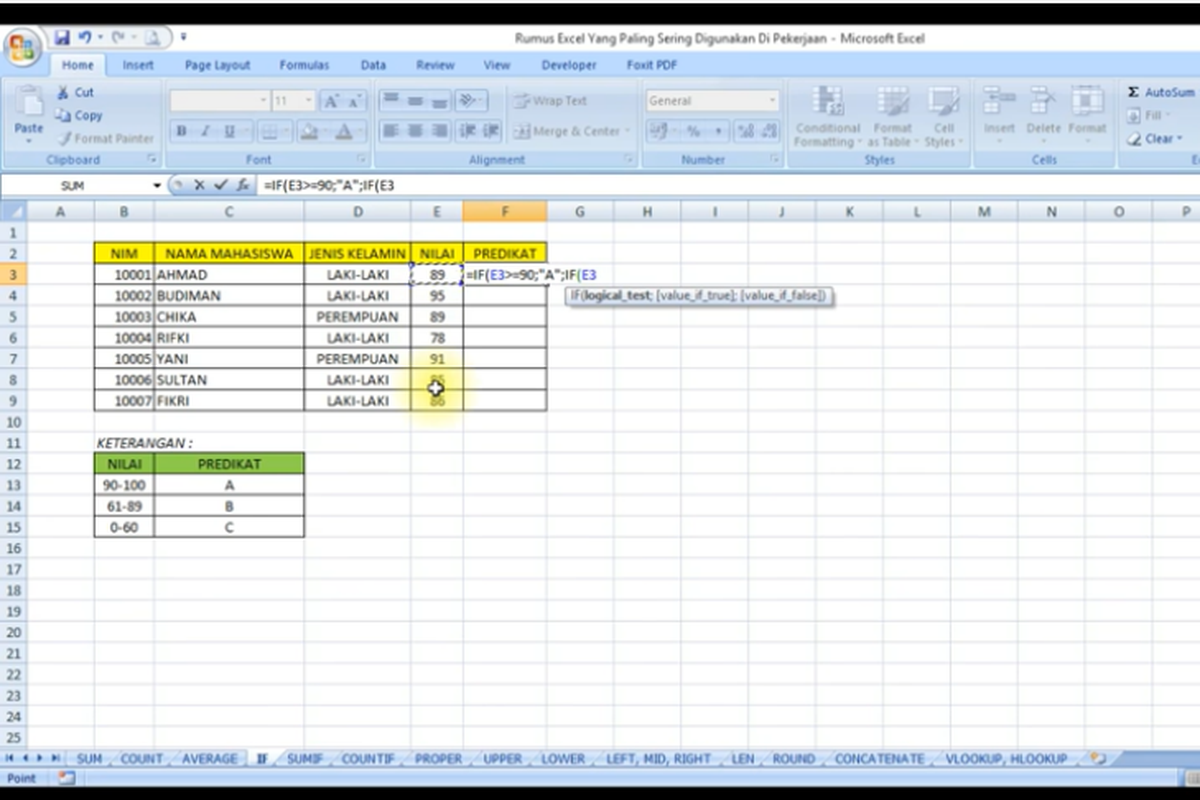This screenshot has height=800, width=1200.
Task: Toggle underline formatting
Action: tap(230, 130)
